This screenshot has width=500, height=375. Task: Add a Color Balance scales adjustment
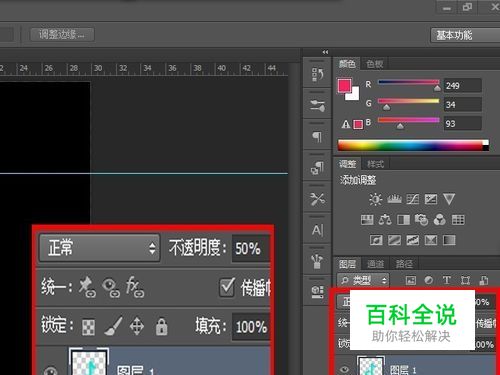[385, 220]
